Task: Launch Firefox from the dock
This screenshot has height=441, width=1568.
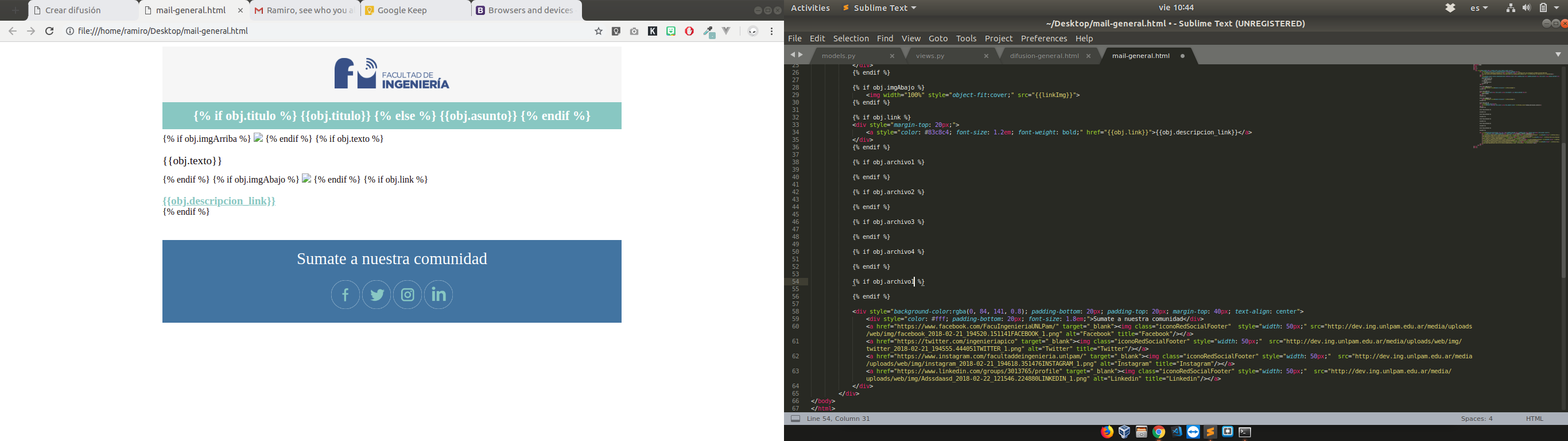Action: point(1107,432)
